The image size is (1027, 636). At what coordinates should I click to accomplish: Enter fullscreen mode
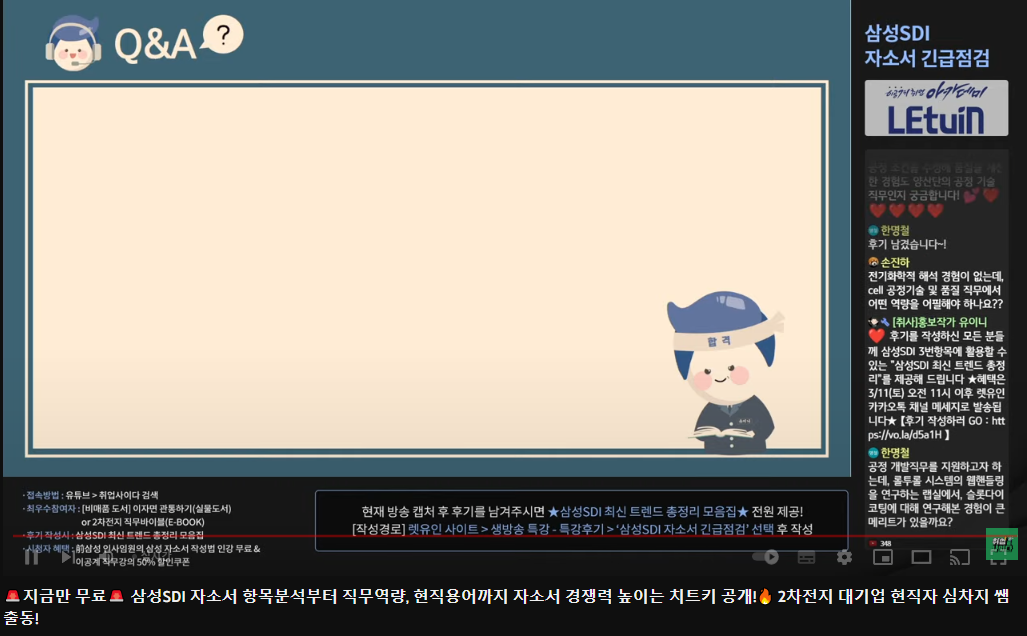(x=998, y=557)
